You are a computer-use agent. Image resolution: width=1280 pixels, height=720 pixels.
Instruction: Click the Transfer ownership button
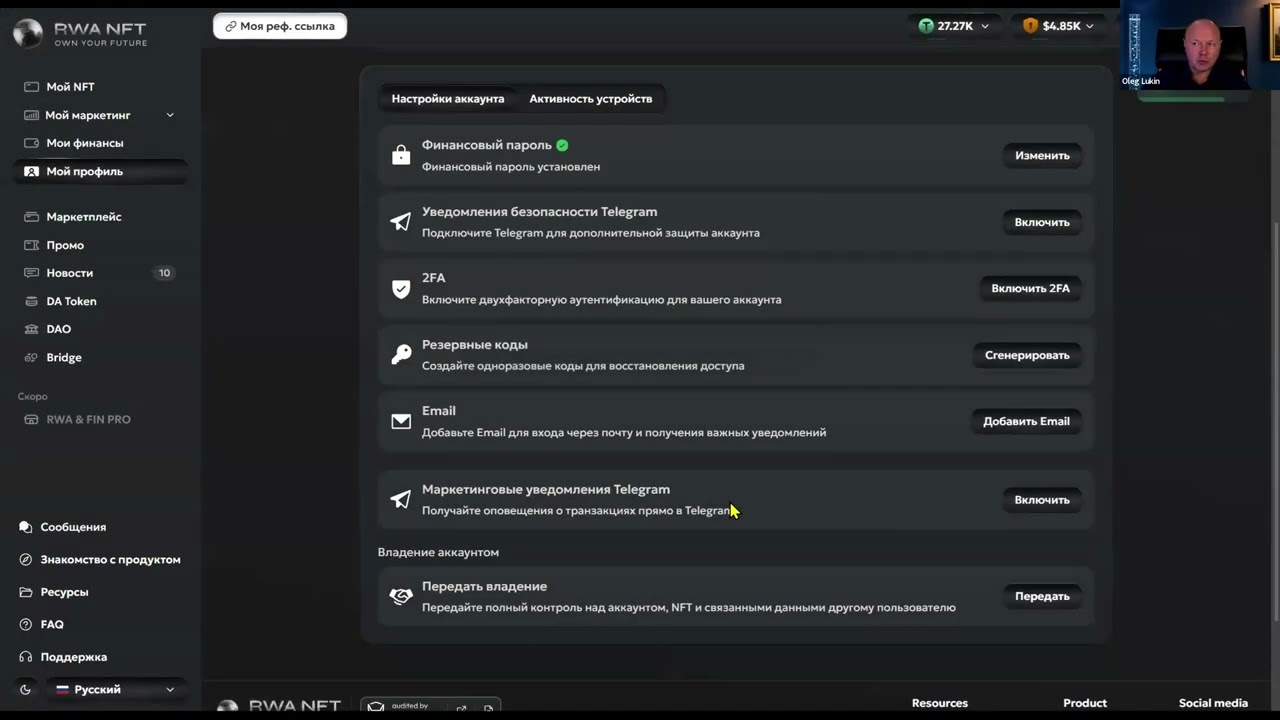tap(1042, 596)
